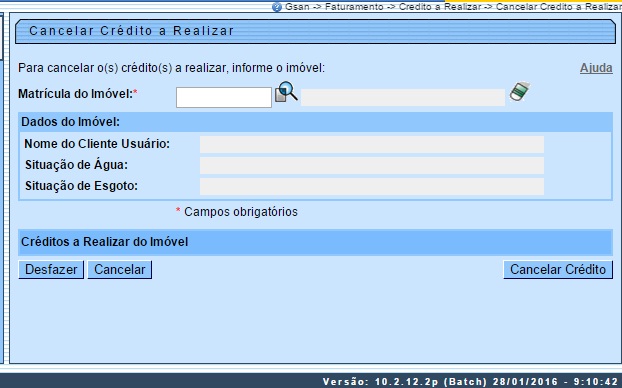This screenshot has height=388, width=622.
Task: Click the breadcrumb path Gsan Faturamento text
Action: 453,7
